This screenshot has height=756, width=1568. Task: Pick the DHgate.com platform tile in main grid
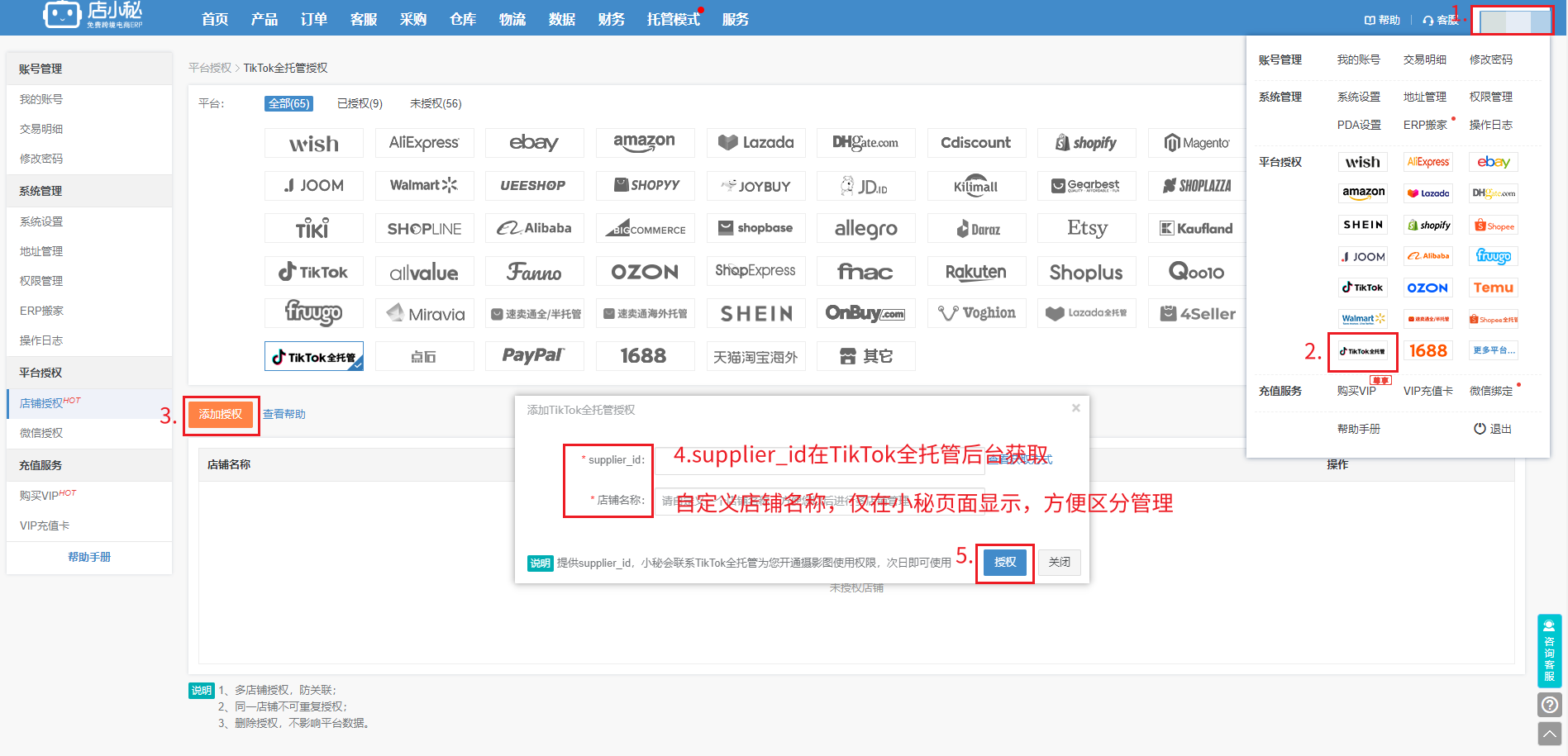tap(865, 143)
